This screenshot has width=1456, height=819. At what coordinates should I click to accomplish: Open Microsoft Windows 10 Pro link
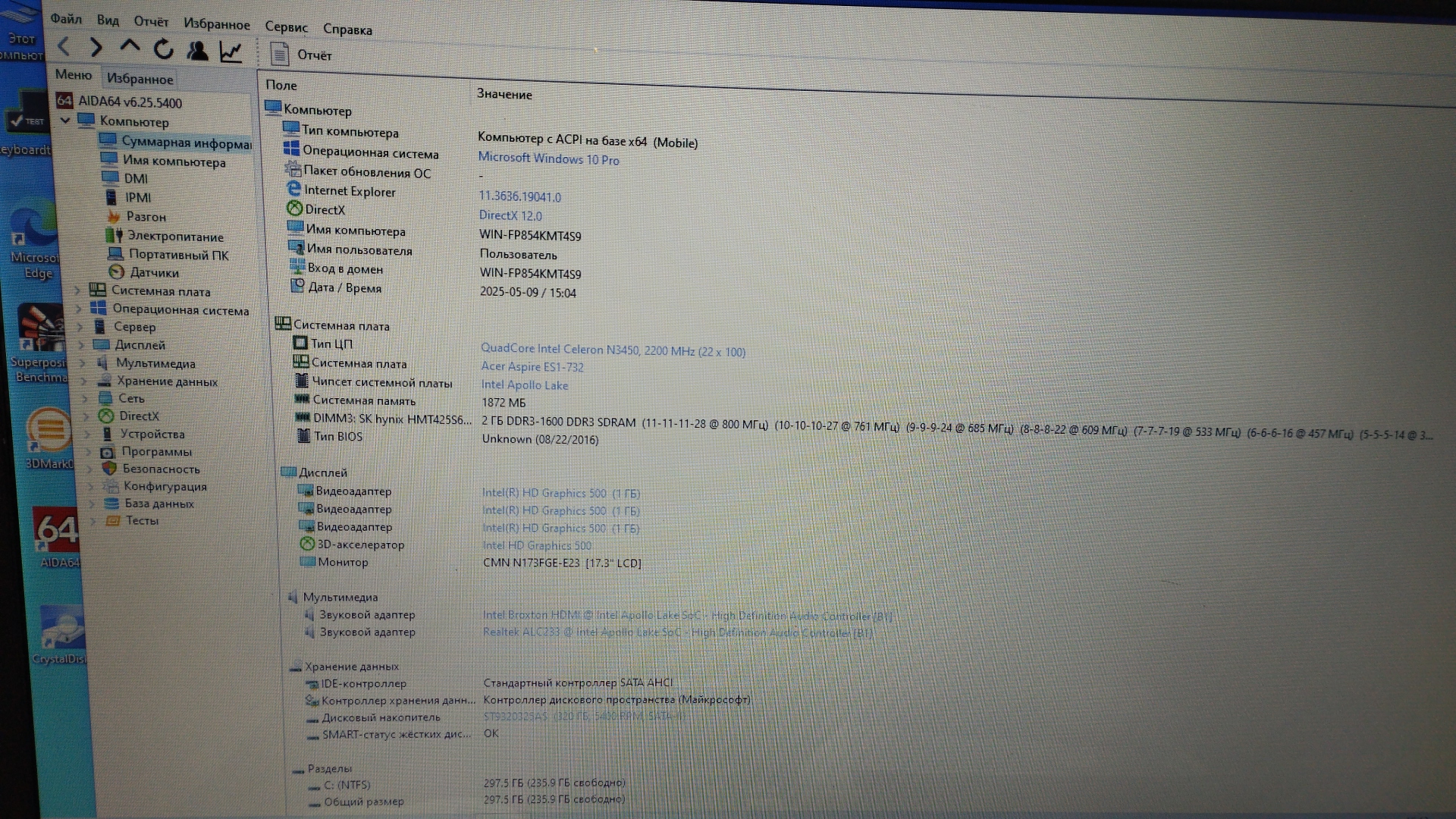click(548, 159)
